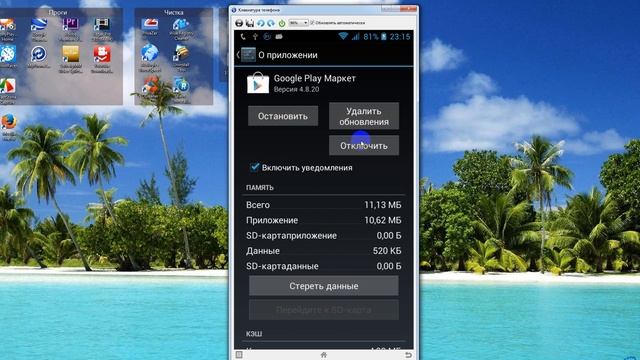
Task: Toggle the auto-update checkbox in the toolbar
Action: pyautogui.click(x=312, y=23)
